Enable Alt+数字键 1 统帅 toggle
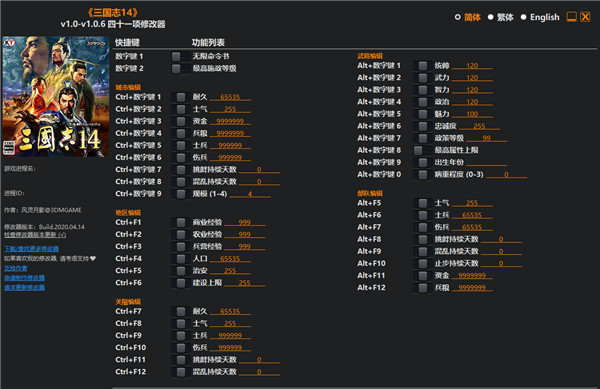The width and height of the screenshot is (600, 389). click(x=422, y=66)
